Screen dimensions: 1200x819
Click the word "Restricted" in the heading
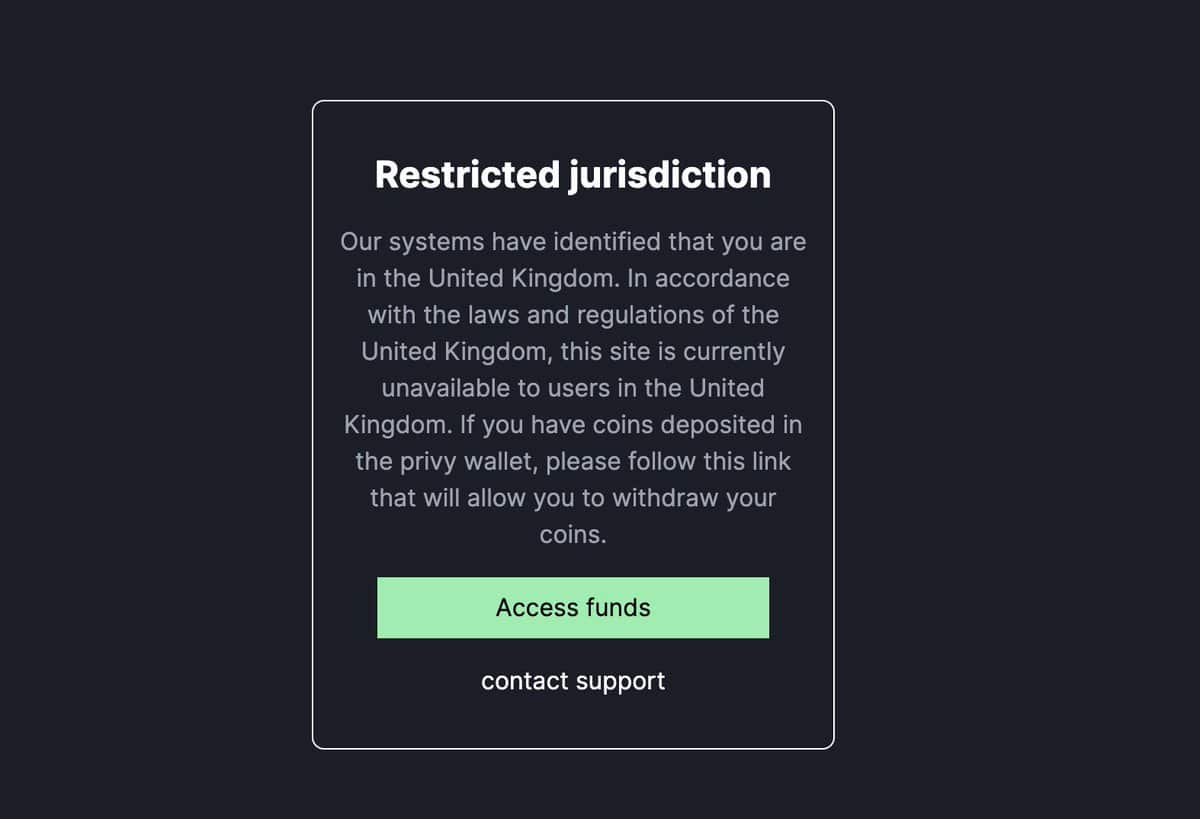[x=467, y=175]
